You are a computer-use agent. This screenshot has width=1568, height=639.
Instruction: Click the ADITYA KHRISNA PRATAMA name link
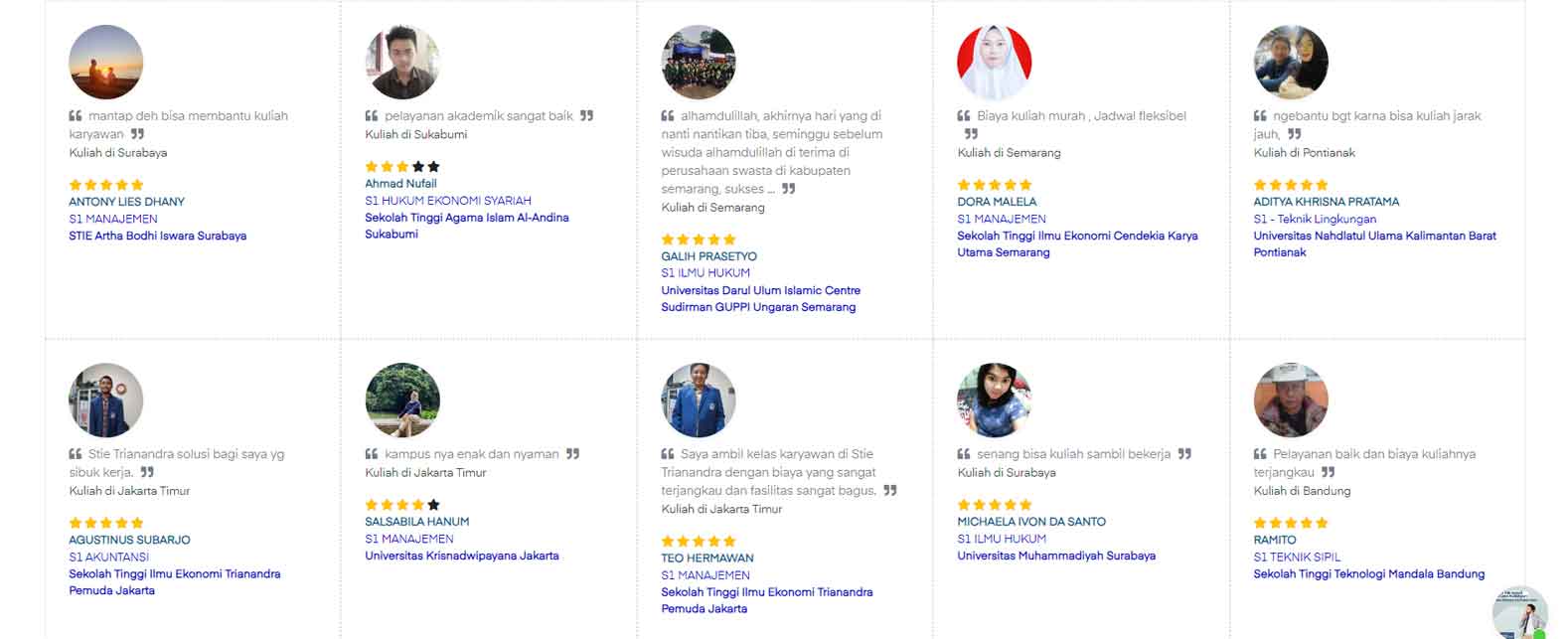[x=1327, y=202]
